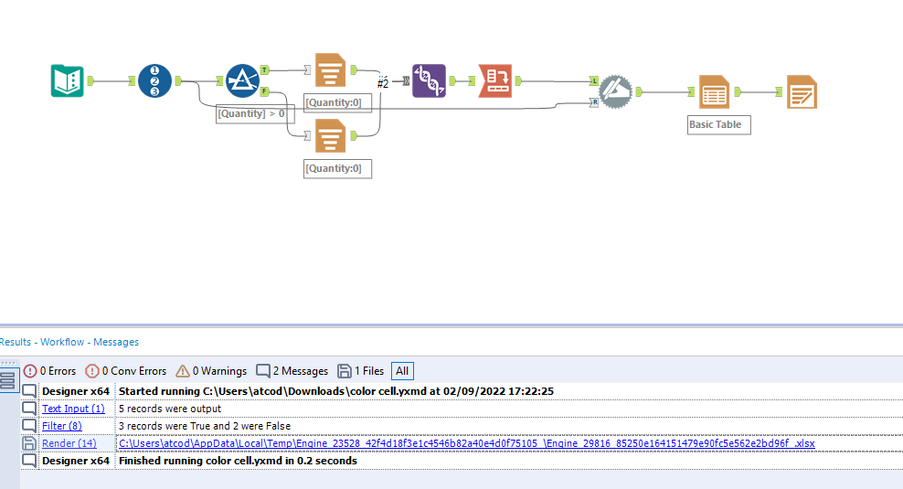Show All result messages
This screenshot has height=489, width=903.
(402, 371)
